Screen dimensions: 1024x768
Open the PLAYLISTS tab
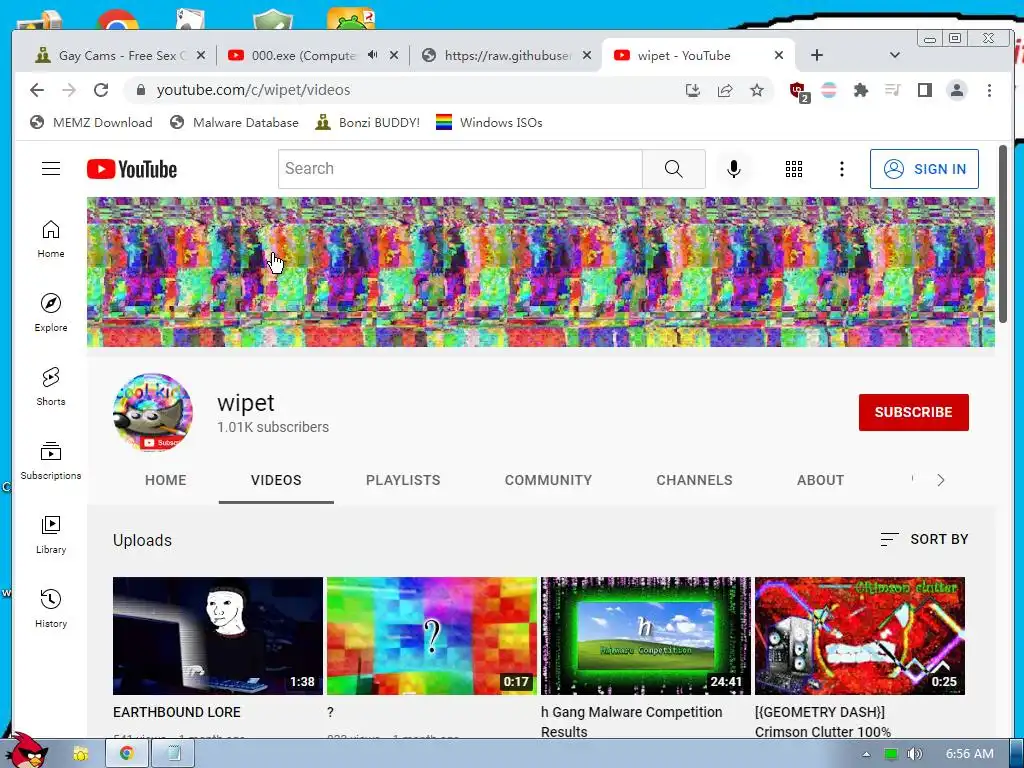point(403,481)
